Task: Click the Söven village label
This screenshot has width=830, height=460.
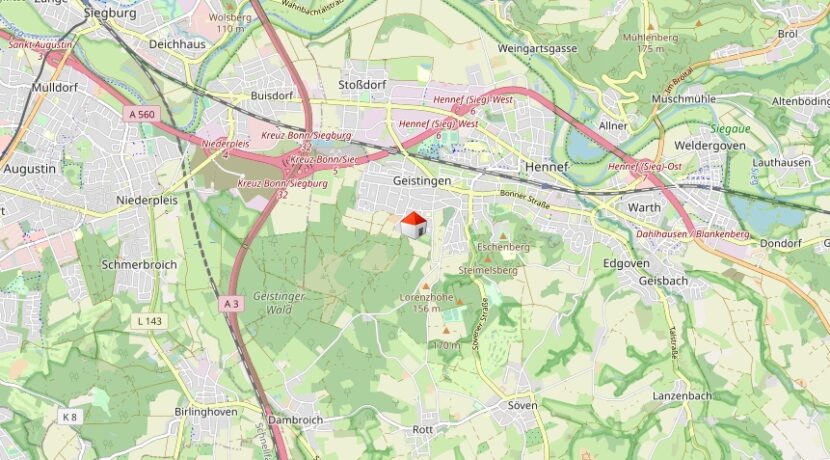Action: 522,405
